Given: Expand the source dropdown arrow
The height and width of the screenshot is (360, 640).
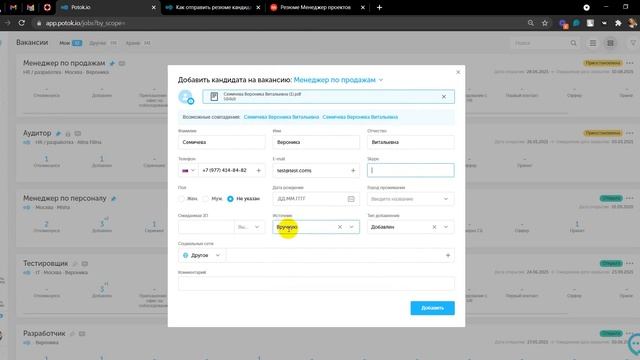Looking at the screenshot, I should click(x=351, y=227).
